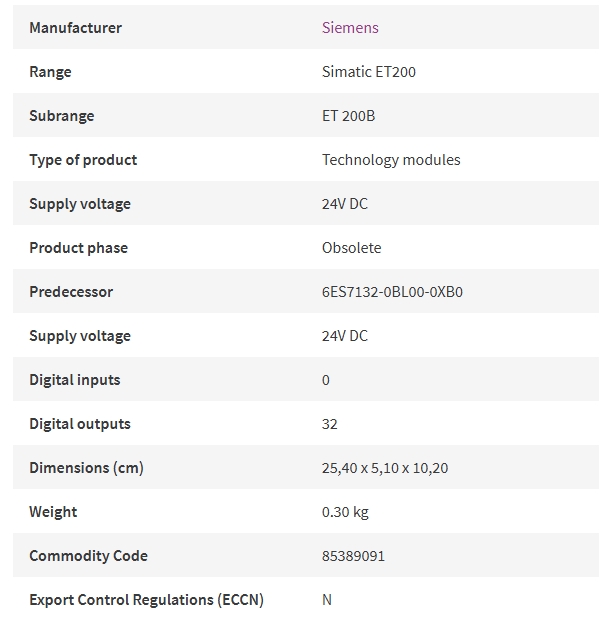Click the Range label
Viewport: 609px width, 617px height.
(50, 72)
